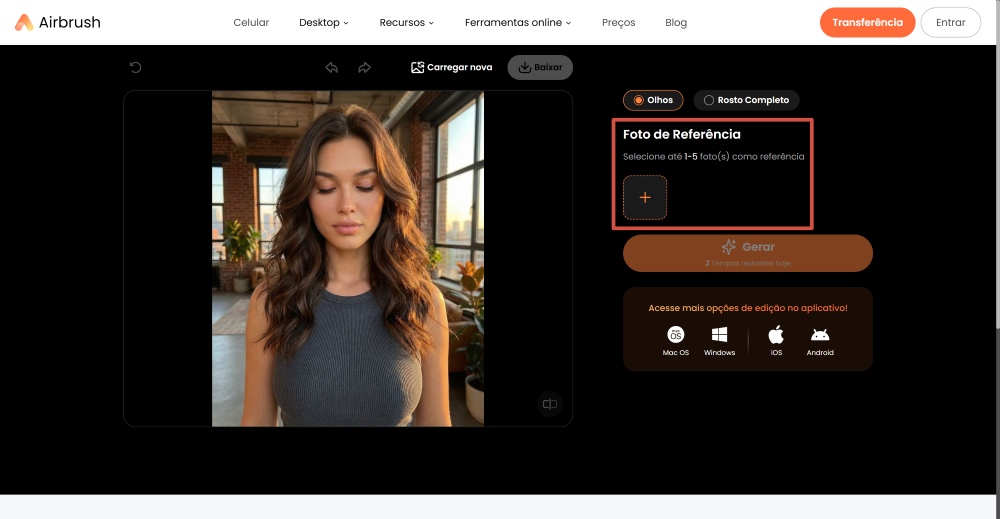1000x519 pixels.
Task: Click the before/after compare icon
Action: [549, 404]
